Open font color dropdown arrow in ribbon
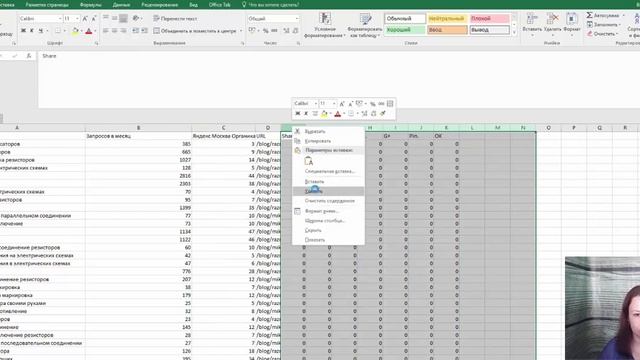The height and width of the screenshot is (360, 640). click(95, 31)
